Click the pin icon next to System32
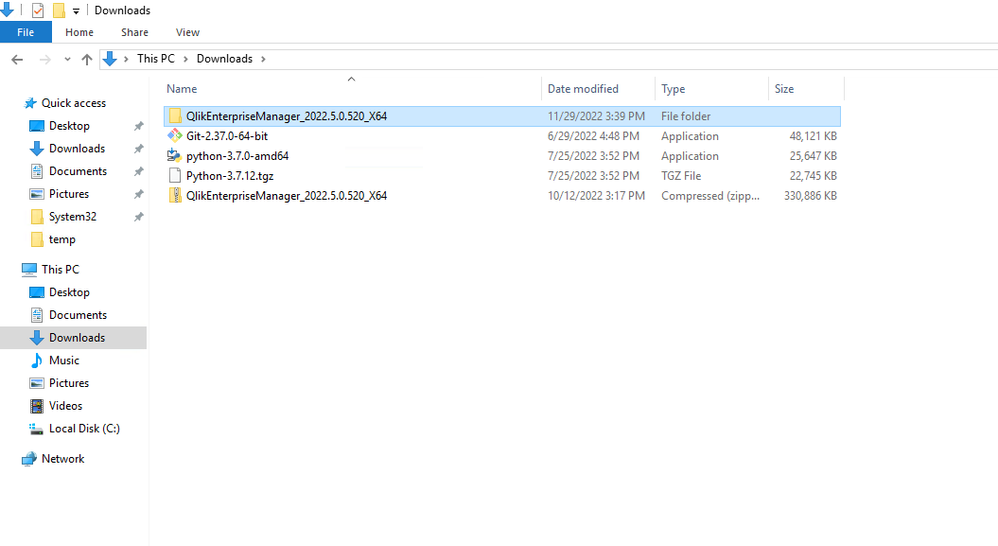This screenshot has height=546, width=998. point(138,217)
